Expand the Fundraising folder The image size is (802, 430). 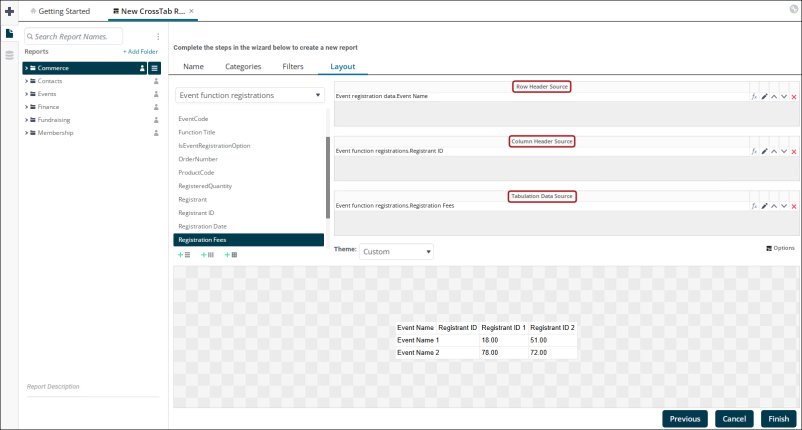click(x=27, y=120)
